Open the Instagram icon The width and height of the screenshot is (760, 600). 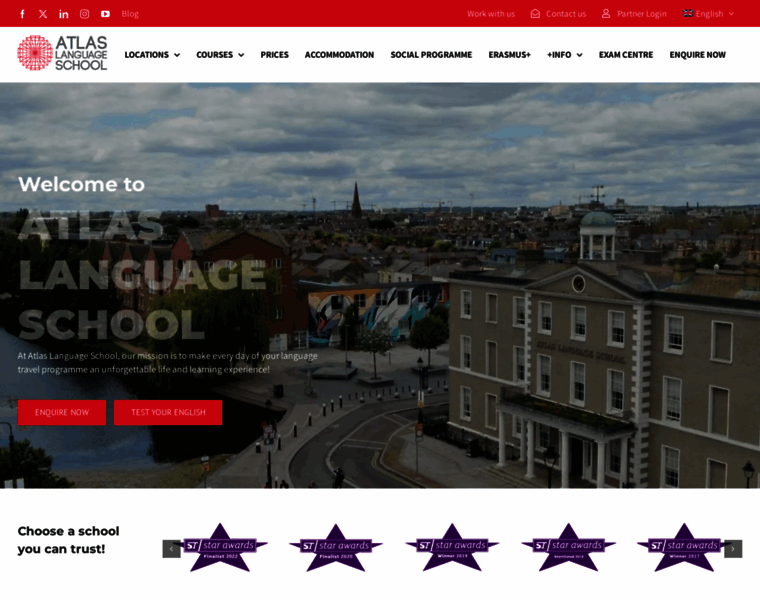84,14
